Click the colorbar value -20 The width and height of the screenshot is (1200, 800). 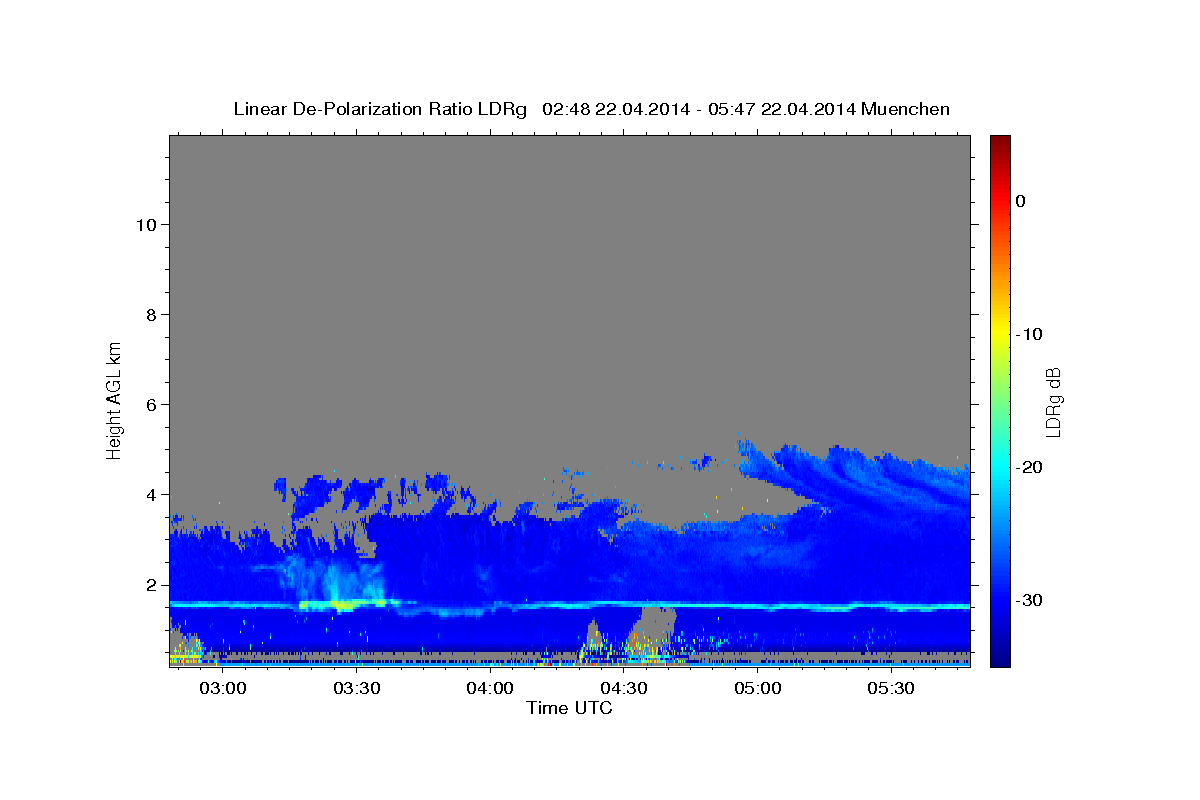(x=1030, y=467)
